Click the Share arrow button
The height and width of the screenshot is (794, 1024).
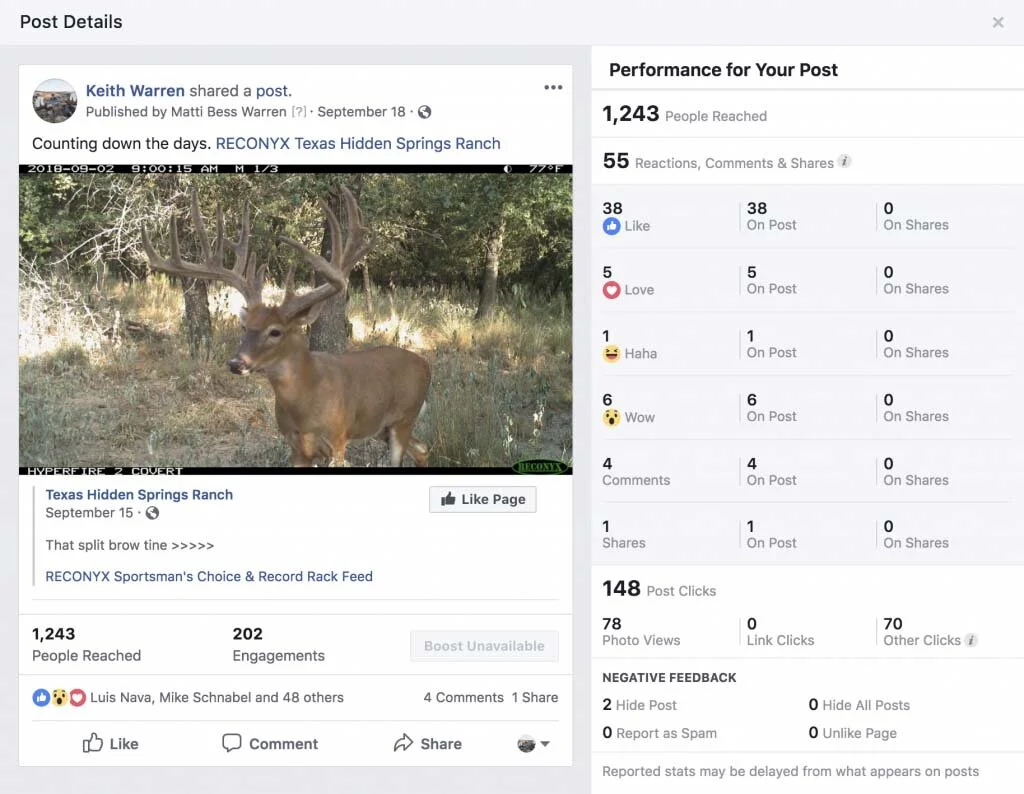click(428, 744)
